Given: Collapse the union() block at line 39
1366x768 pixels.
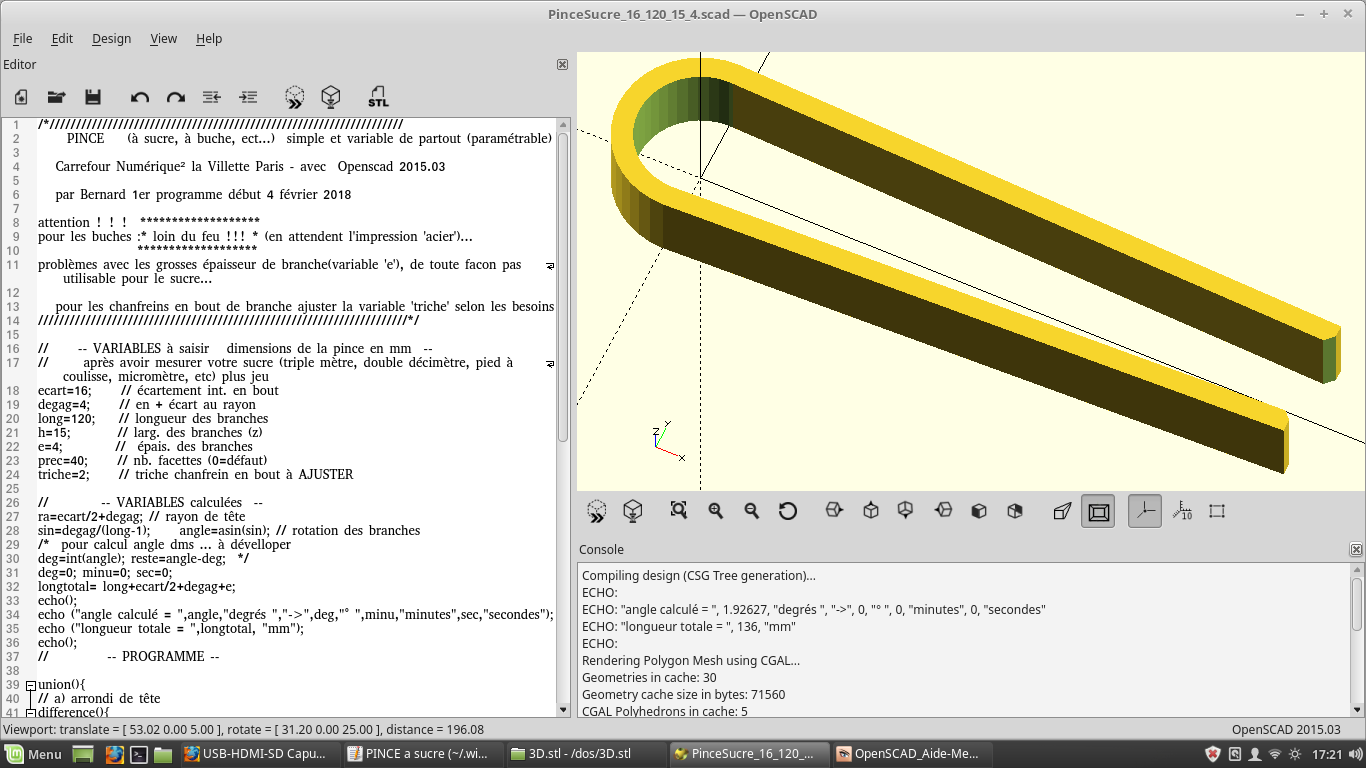Looking at the screenshot, I should tap(31, 685).
